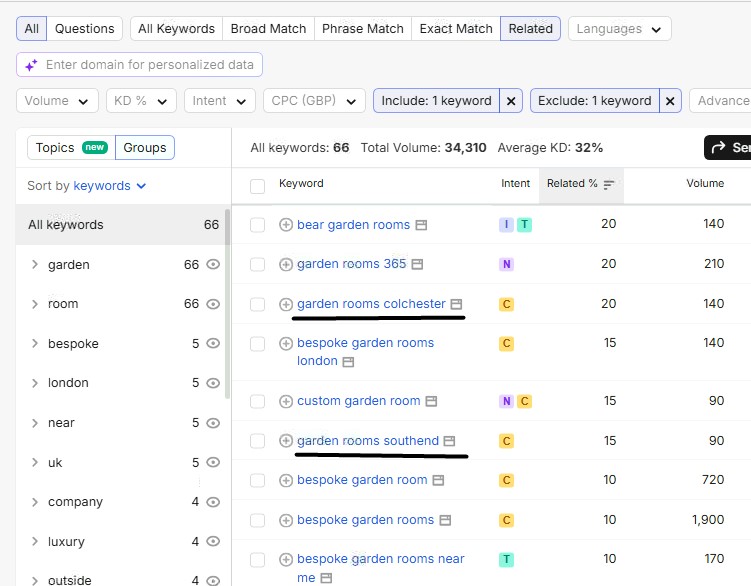This screenshot has width=751, height=586.
Task: Open the garden rooms southend keyword link
Action: click(x=368, y=441)
